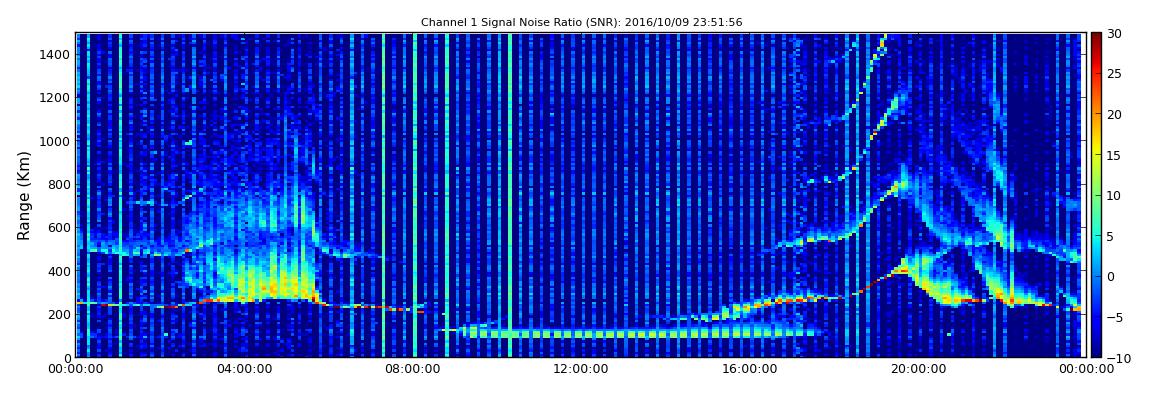The image size is (1150, 407).
Task: Click the '1000' range tick label
Action: 56,141
